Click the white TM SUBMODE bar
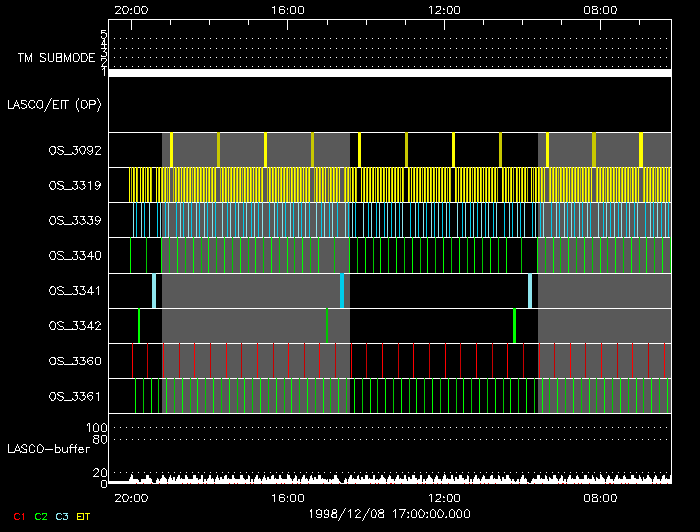700x532 pixels. pyautogui.click(x=390, y=73)
